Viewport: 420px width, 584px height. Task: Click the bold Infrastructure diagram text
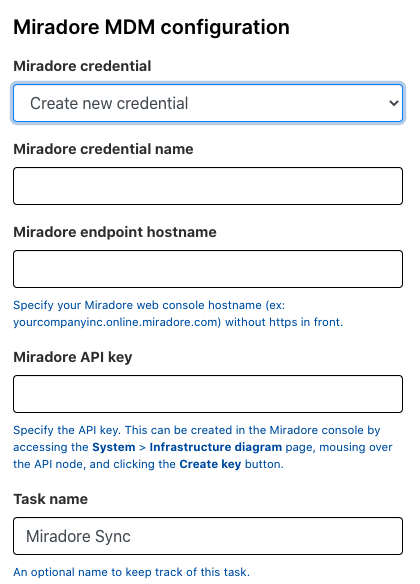coord(216,447)
